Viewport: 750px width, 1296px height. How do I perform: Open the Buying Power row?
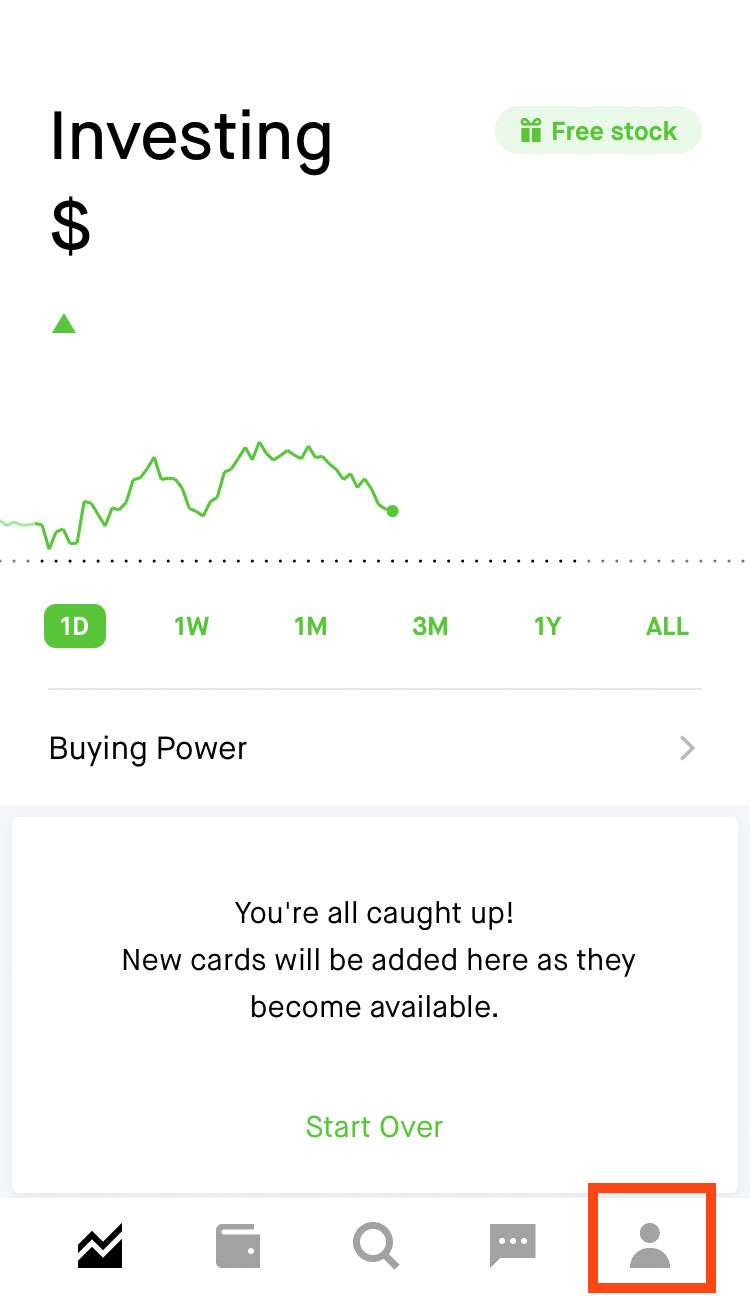tap(148, 748)
